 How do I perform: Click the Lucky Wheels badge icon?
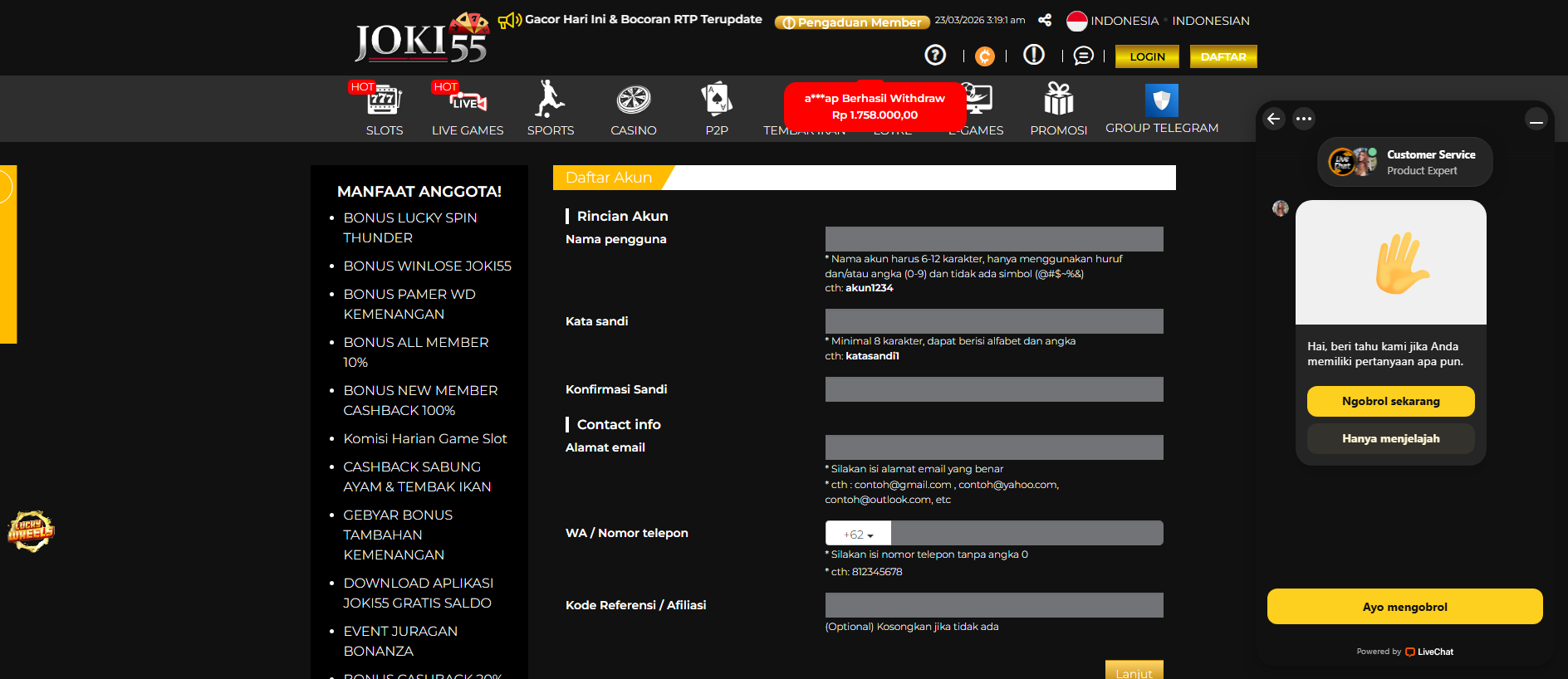point(31,531)
